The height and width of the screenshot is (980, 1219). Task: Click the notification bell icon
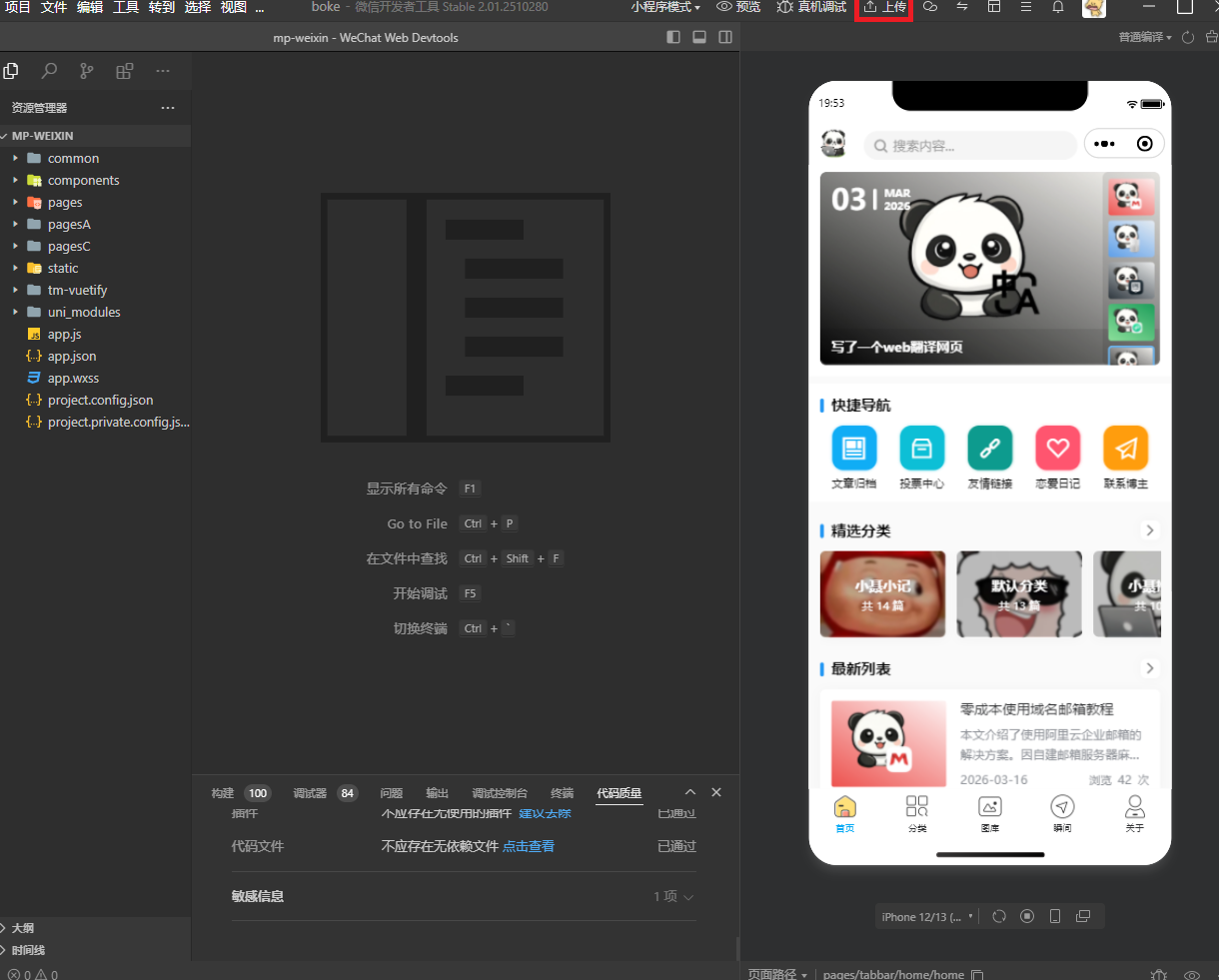(x=1058, y=7)
